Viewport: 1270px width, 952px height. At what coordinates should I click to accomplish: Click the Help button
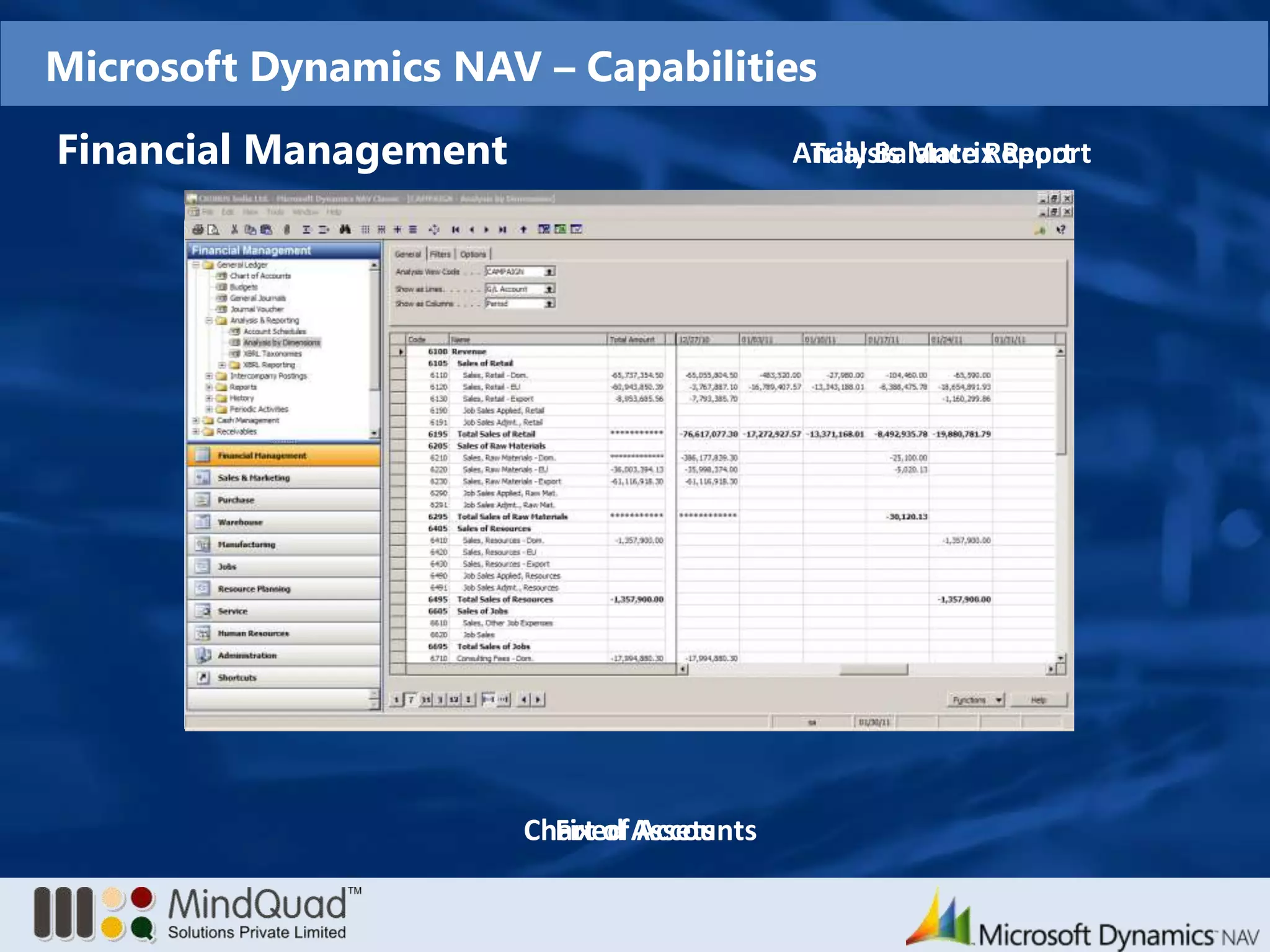1039,699
